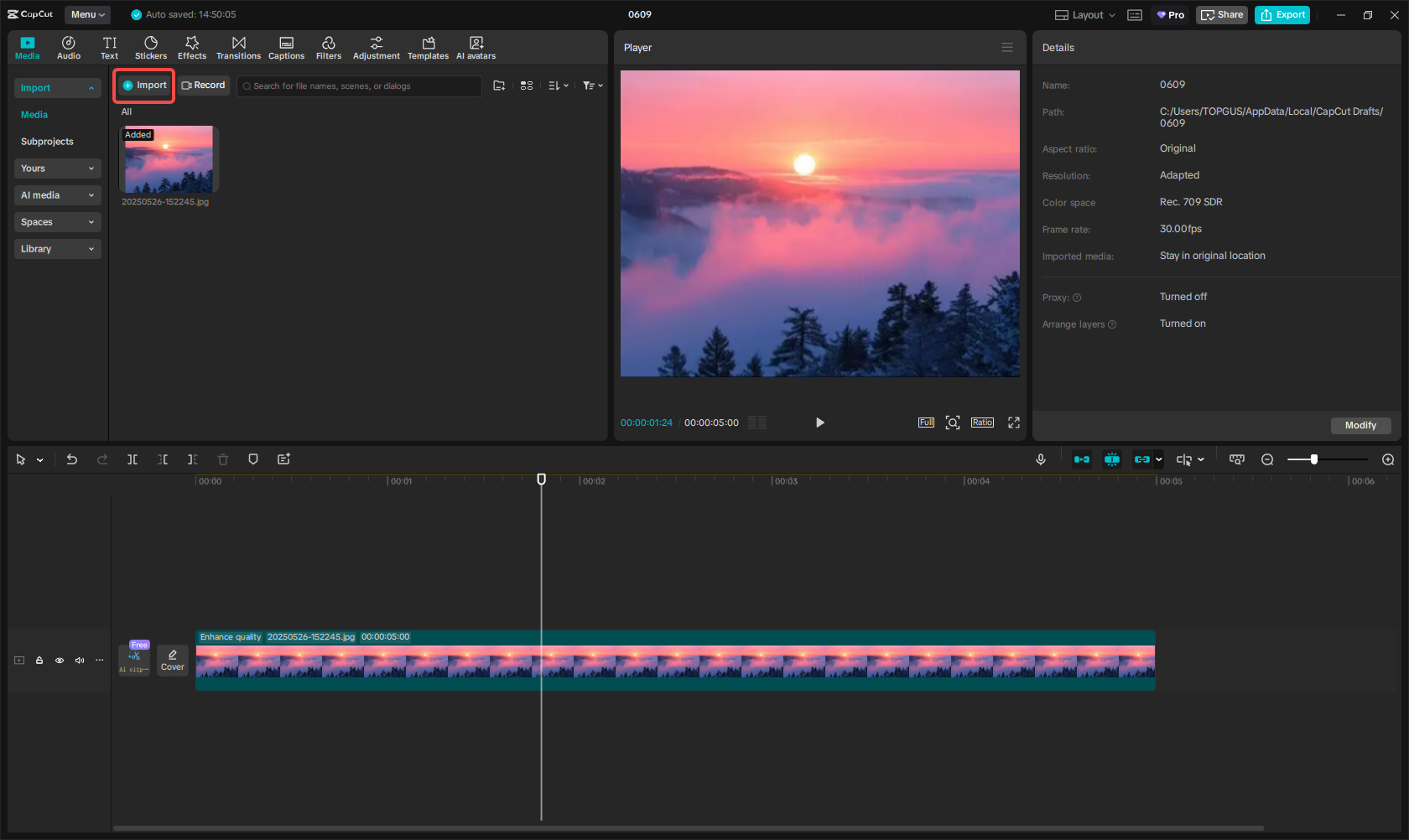This screenshot has width=1409, height=840.
Task: Click the delete clip trash icon
Action: 223,459
